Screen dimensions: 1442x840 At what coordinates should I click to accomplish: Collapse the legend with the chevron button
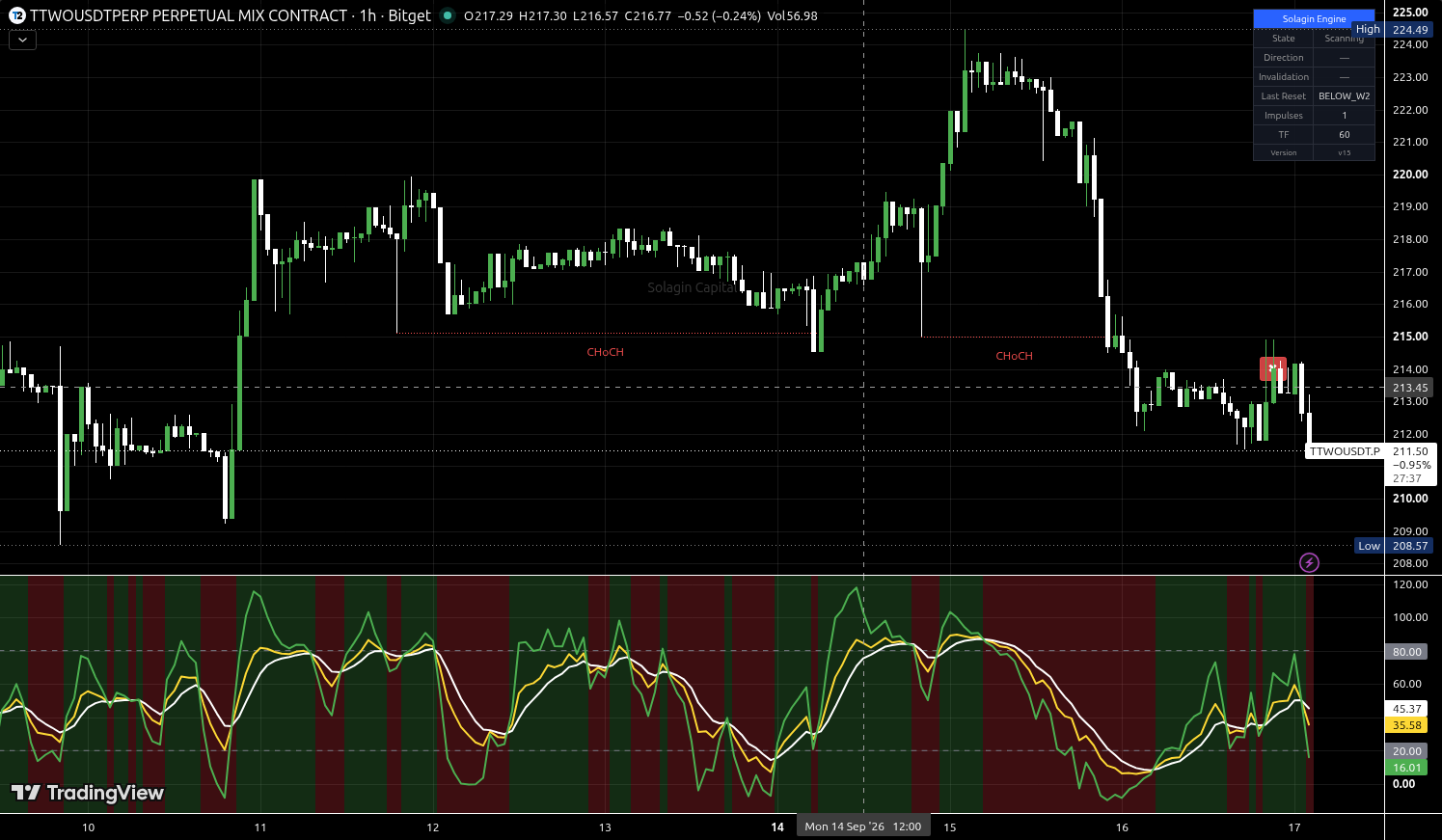(22, 41)
